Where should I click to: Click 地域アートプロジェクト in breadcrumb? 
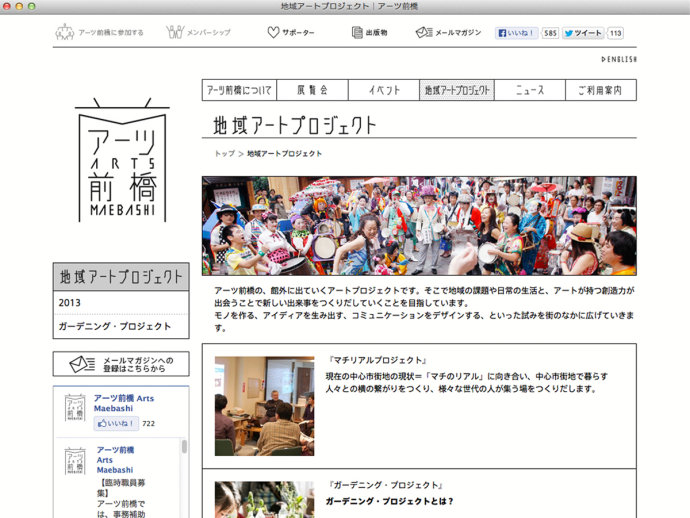coord(284,154)
